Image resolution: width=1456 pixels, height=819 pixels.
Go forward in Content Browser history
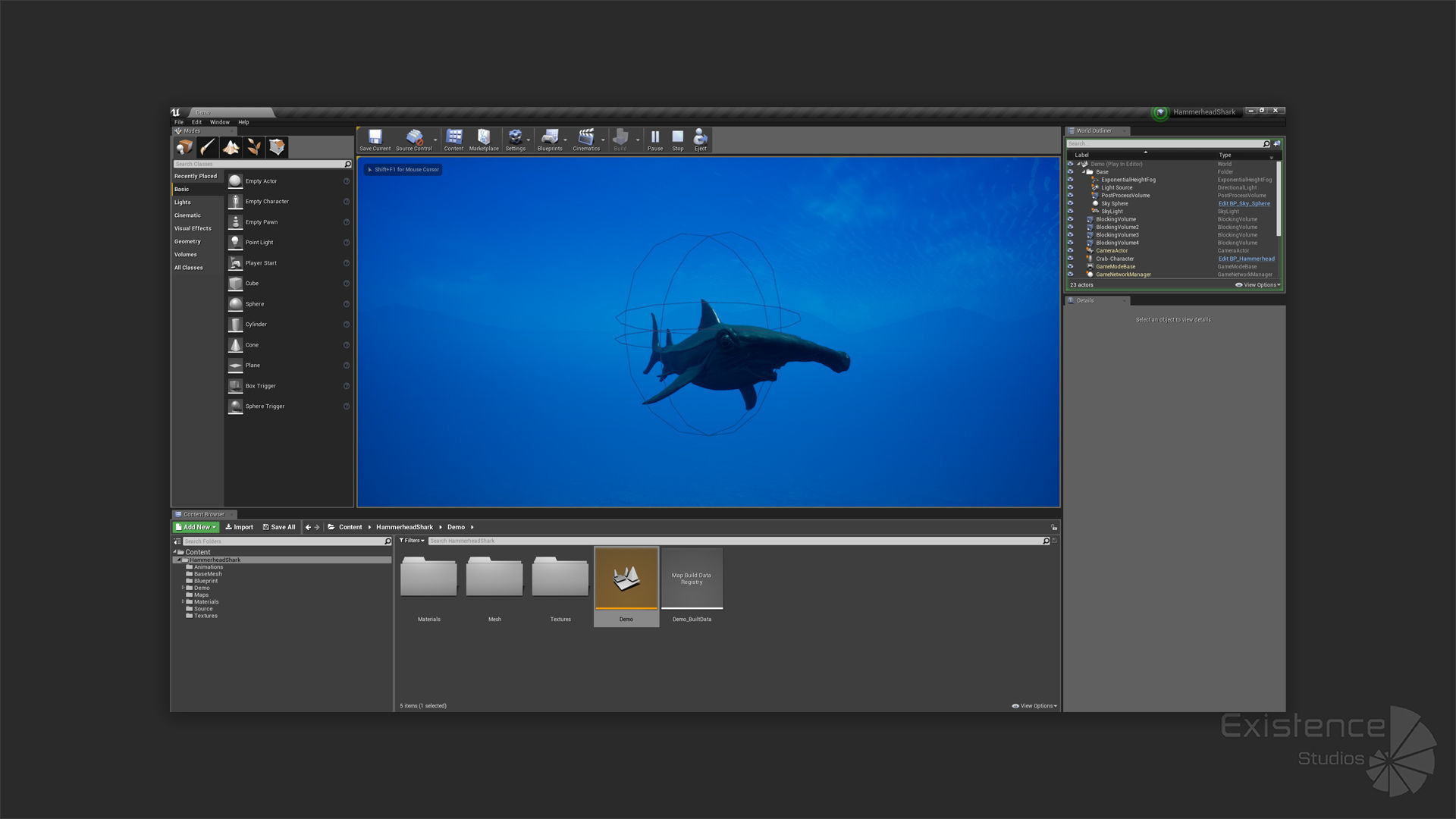(317, 527)
